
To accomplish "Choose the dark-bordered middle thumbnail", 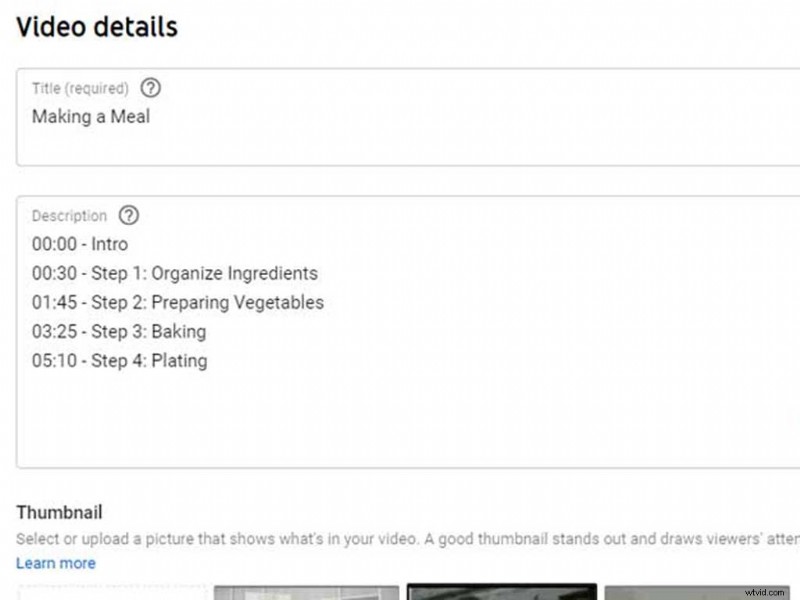I will [502, 592].
